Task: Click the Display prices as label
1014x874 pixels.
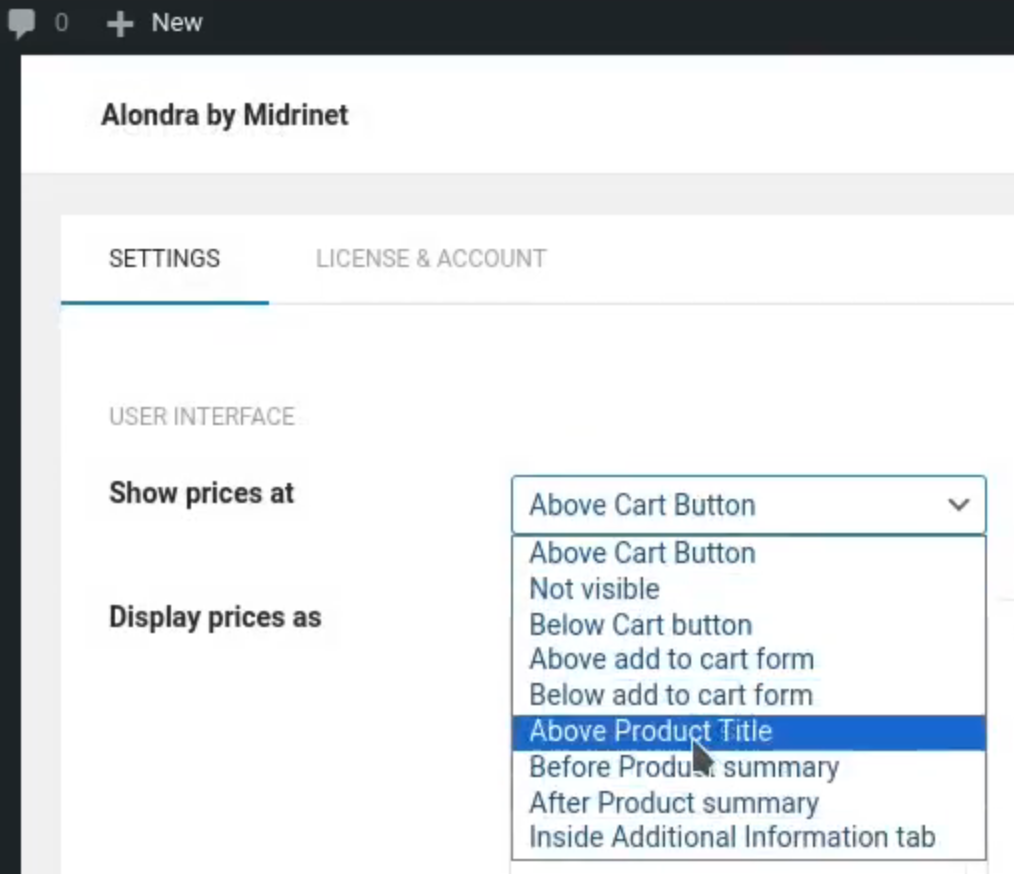Action: [215, 617]
